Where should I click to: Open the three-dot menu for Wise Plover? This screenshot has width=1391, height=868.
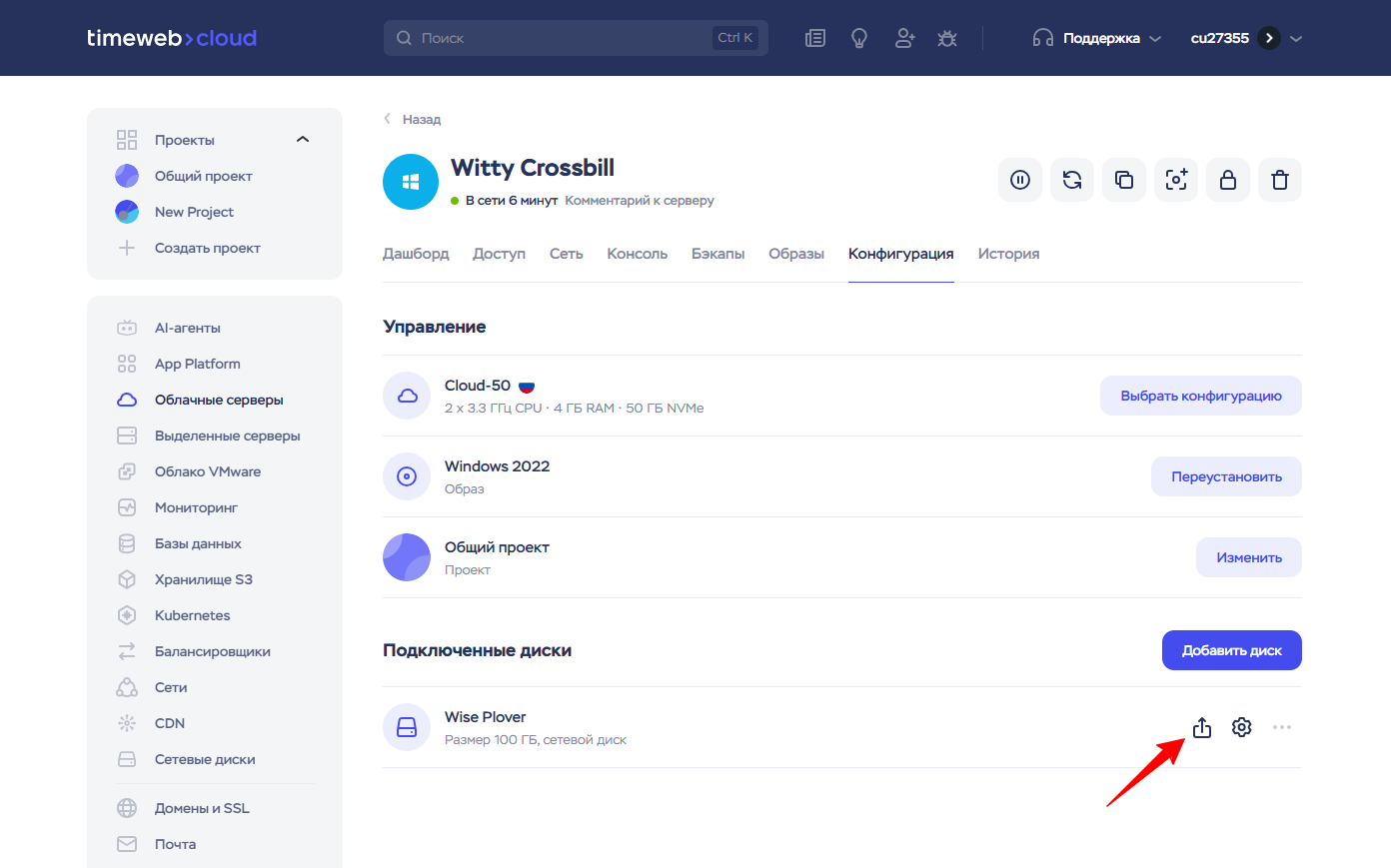point(1282,727)
